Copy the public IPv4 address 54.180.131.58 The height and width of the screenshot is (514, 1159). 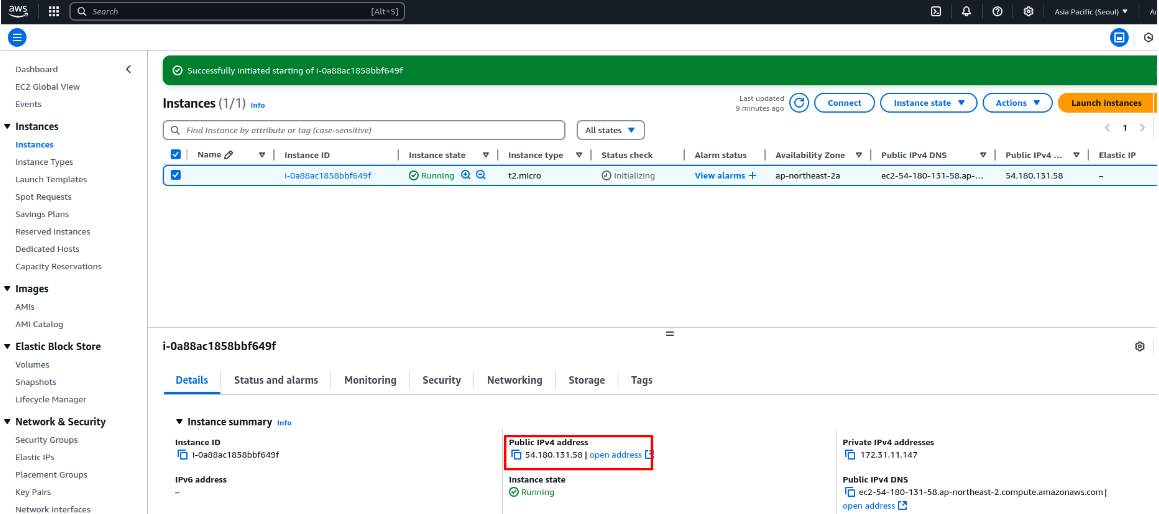click(517, 455)
